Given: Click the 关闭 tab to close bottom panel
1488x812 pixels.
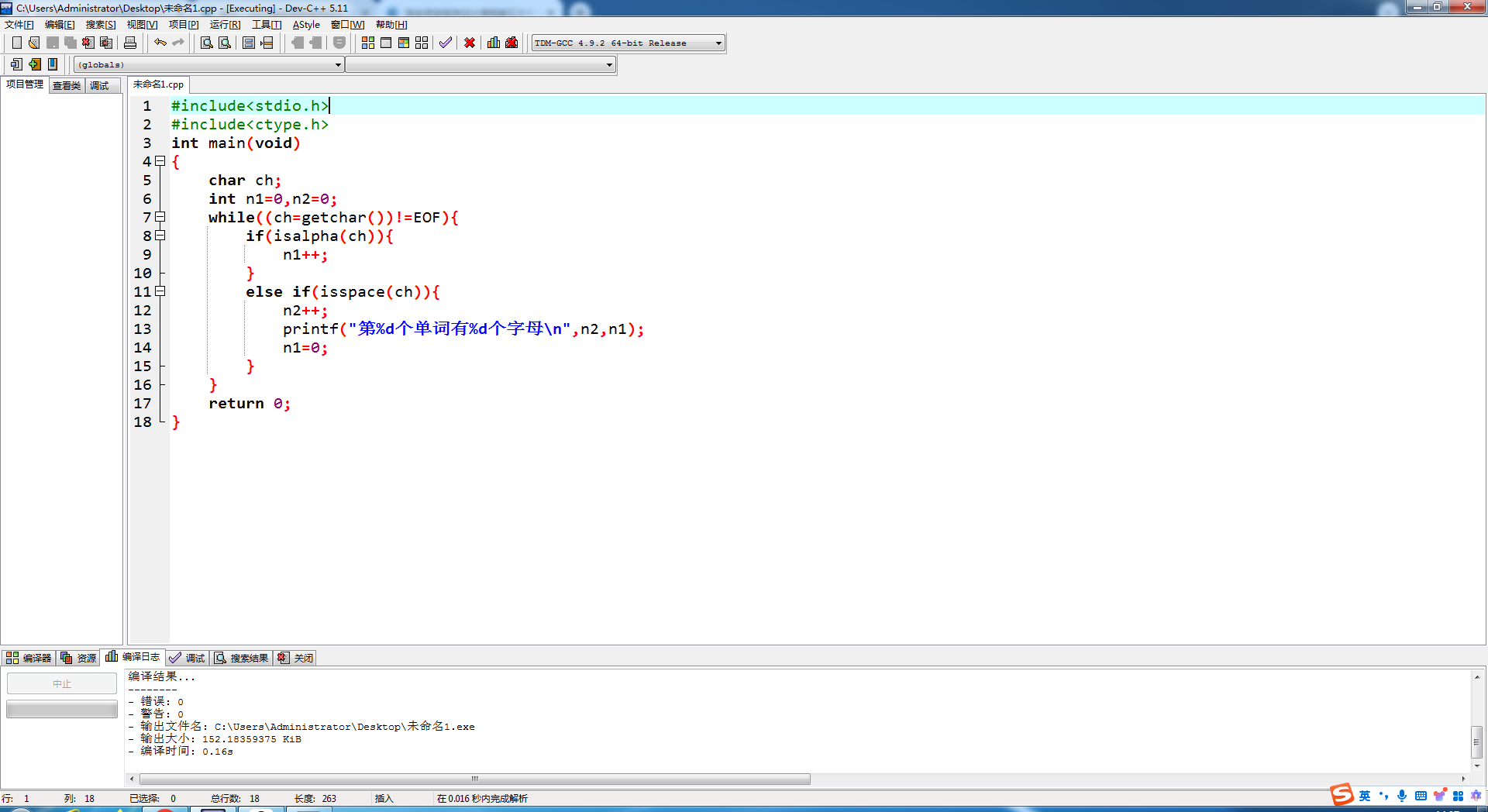Looking at the screenshot, I should click(x=295, y=658).
